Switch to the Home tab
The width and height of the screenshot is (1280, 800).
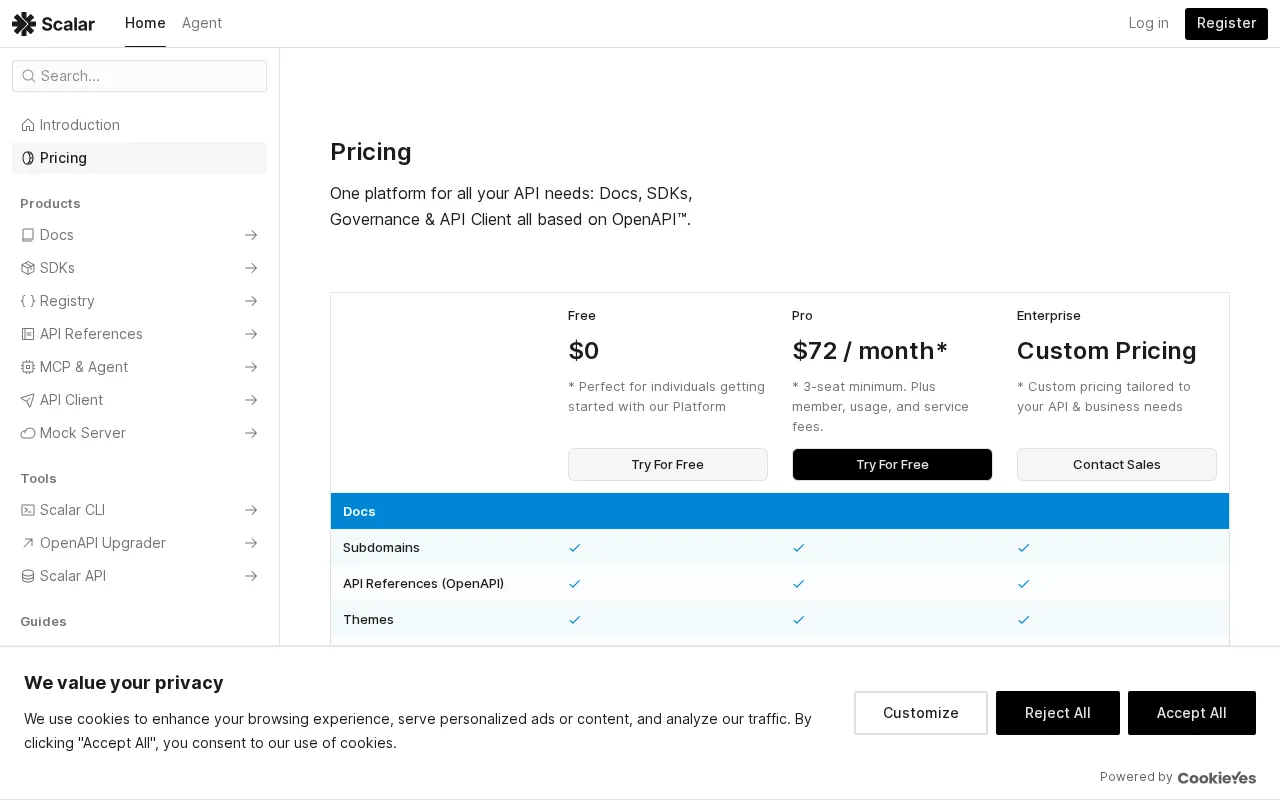click(x=145, y=23)
